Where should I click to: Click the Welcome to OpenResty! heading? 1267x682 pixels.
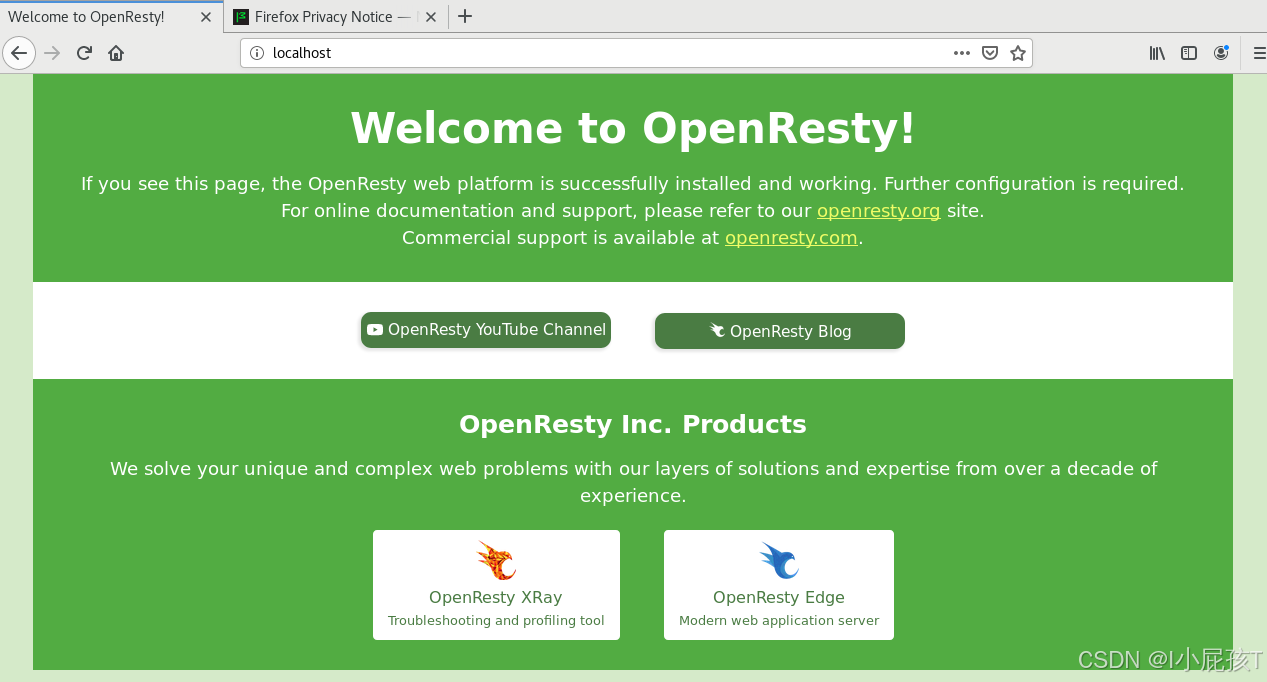(633, 128)
